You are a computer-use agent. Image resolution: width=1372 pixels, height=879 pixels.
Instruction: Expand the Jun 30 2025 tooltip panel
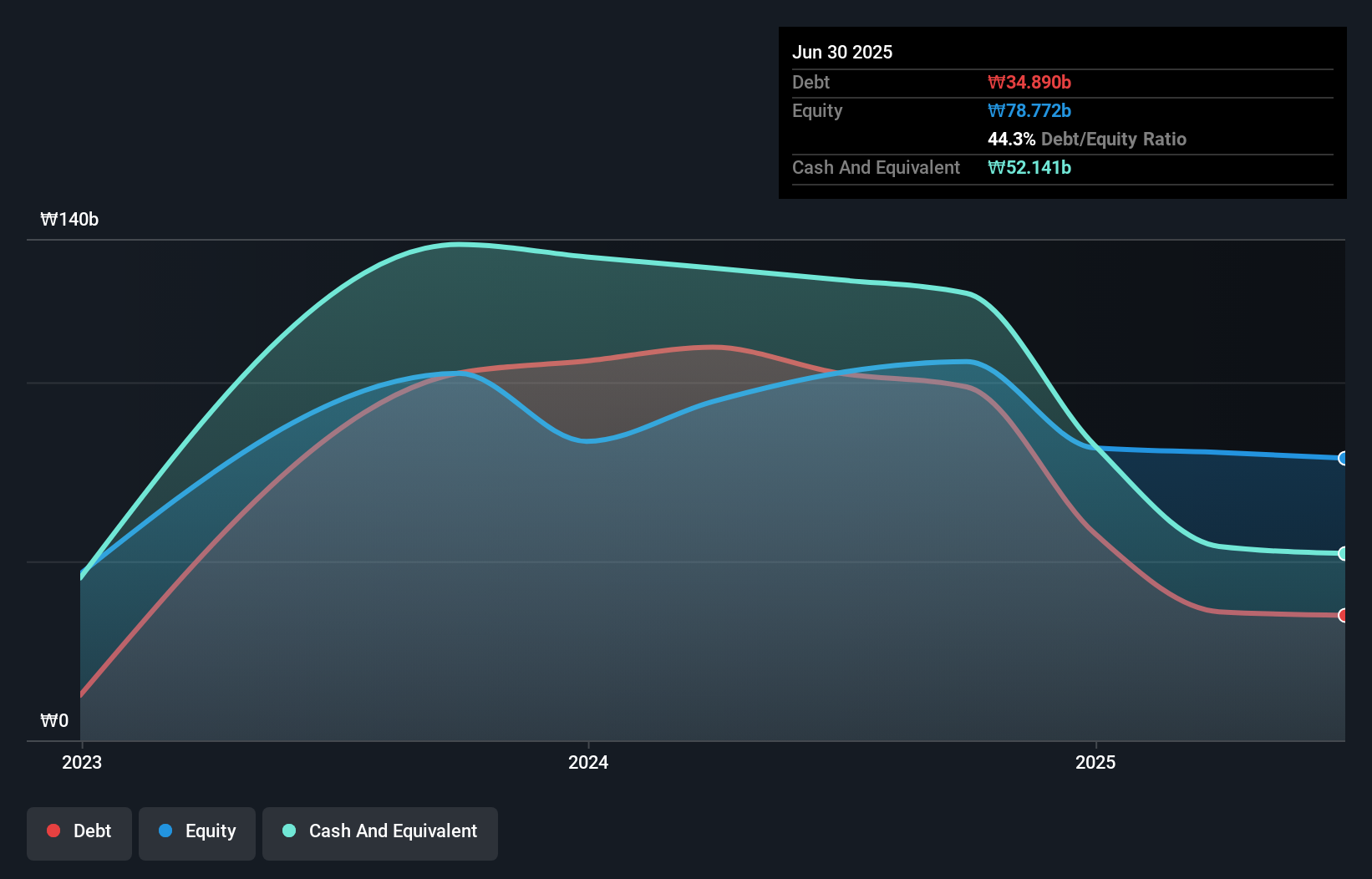coord(844,52)
